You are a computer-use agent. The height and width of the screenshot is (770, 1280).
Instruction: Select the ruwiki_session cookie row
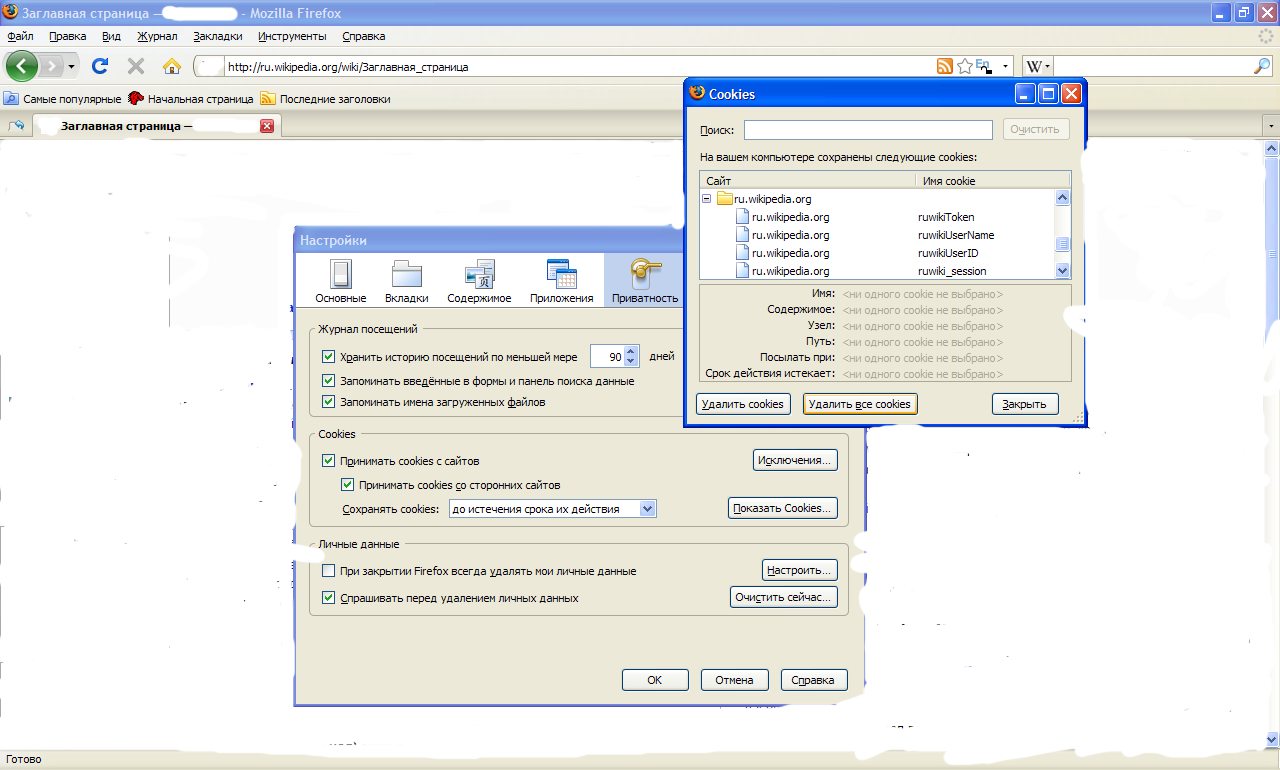tap(878, 271)
